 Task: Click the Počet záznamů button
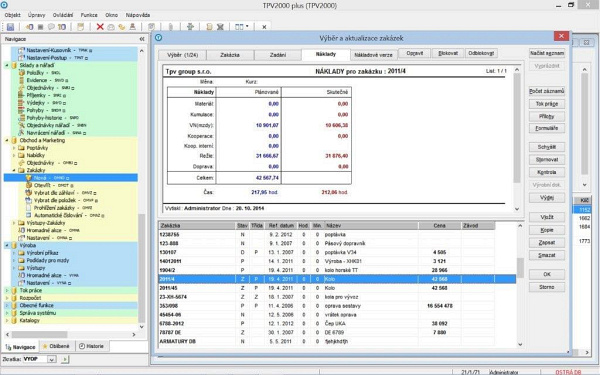[x=547, y=91]
